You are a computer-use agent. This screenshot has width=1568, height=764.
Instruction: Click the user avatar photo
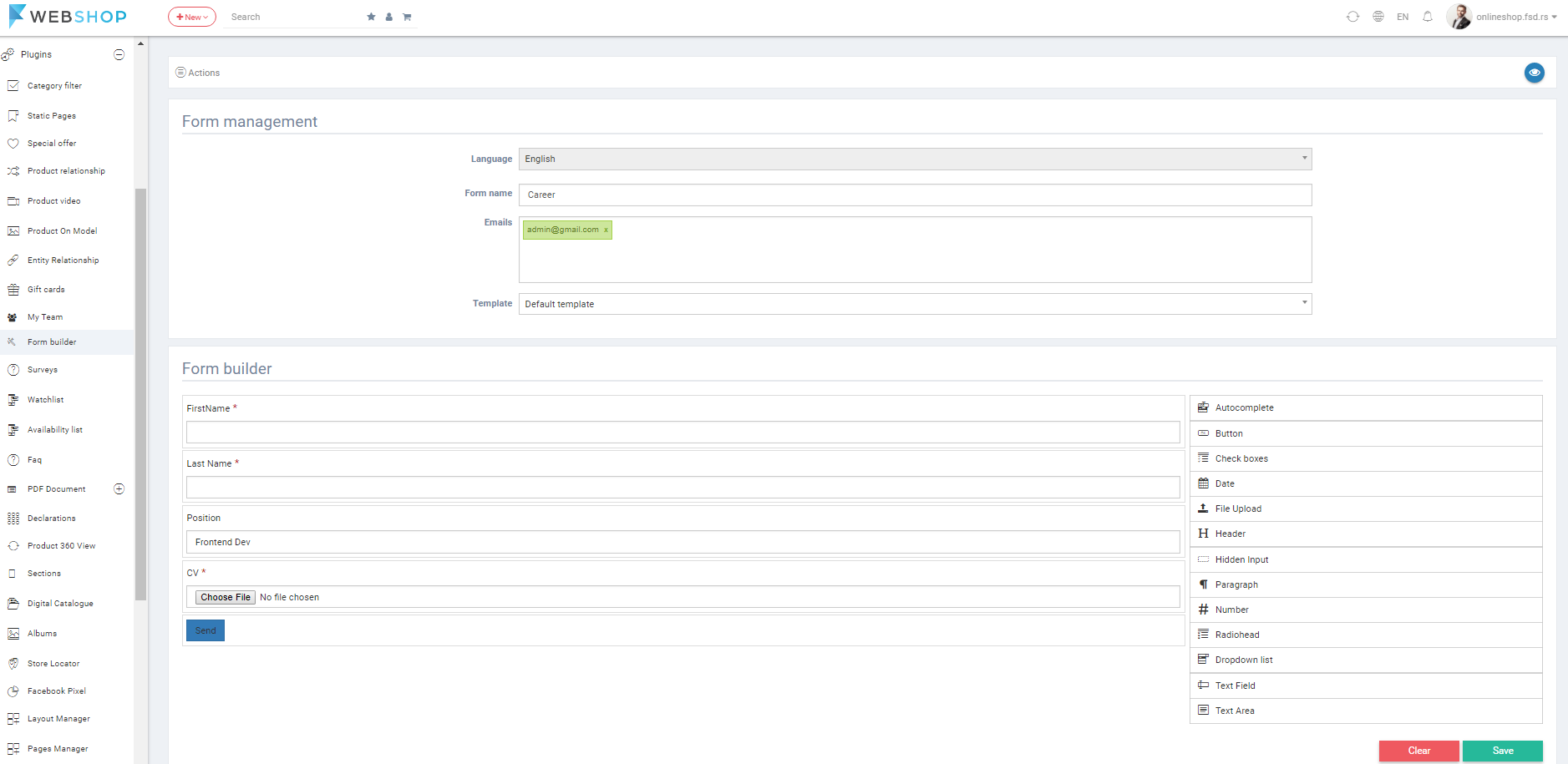point(1459,17)
